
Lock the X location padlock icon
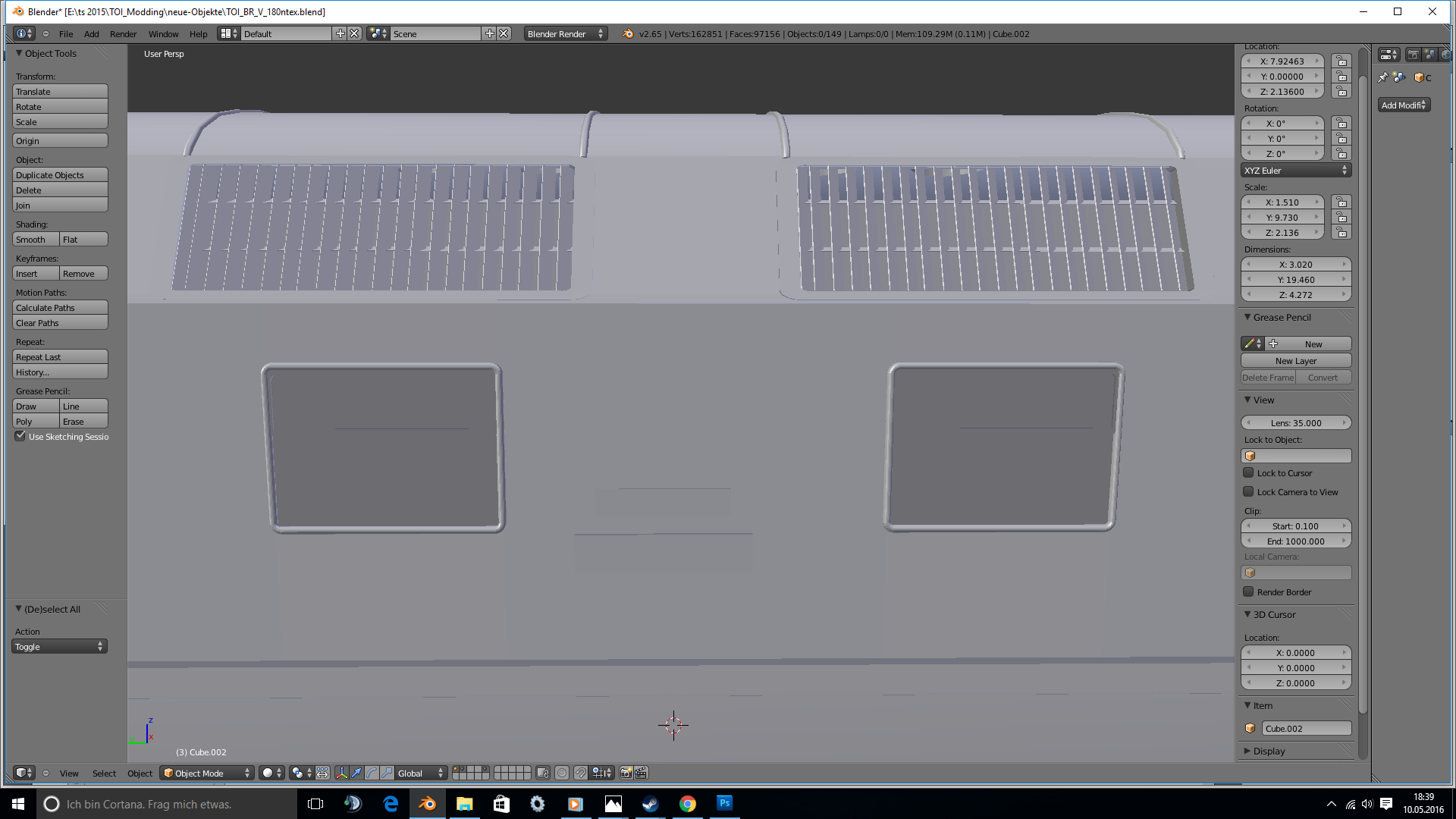coord(1341,61)
